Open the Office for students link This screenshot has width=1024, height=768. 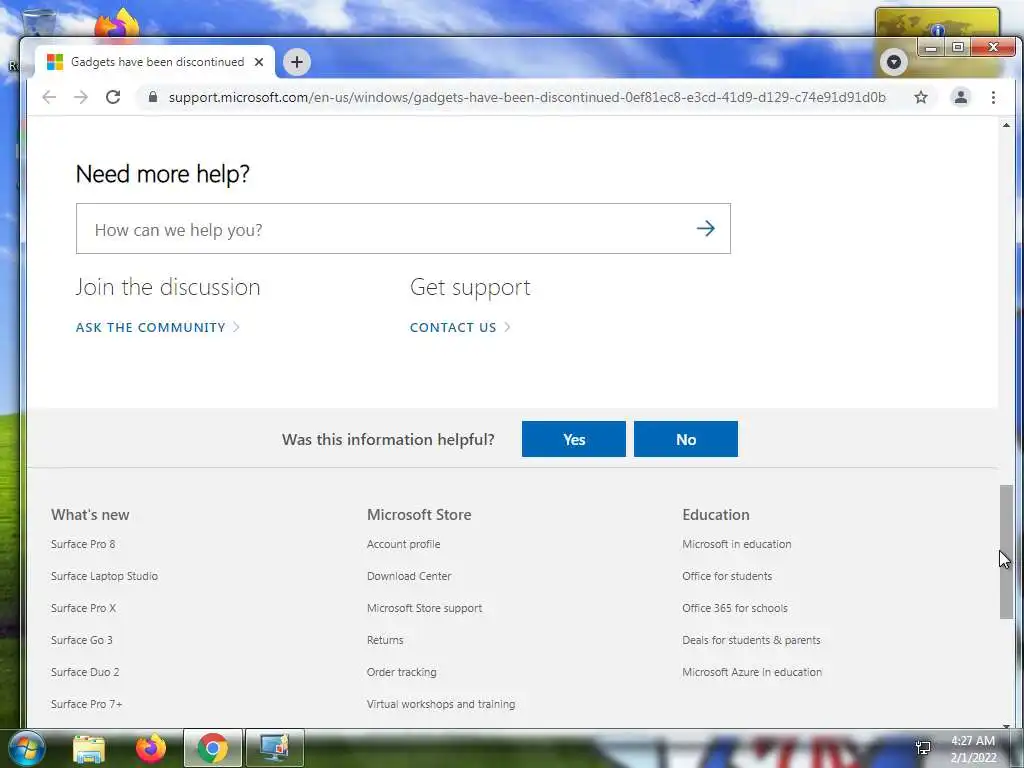click(x=727, y=576)
